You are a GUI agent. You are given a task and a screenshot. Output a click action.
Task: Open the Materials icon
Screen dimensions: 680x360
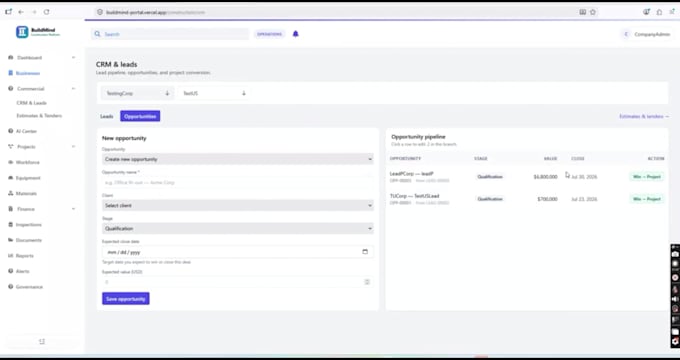[11, 193]
